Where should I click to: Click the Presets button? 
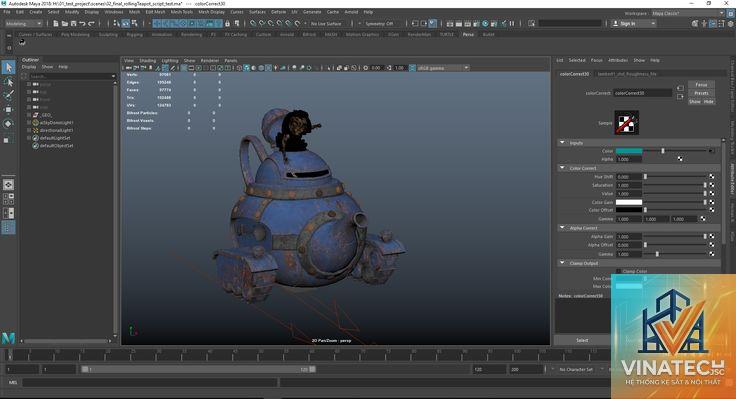point(701,93)
